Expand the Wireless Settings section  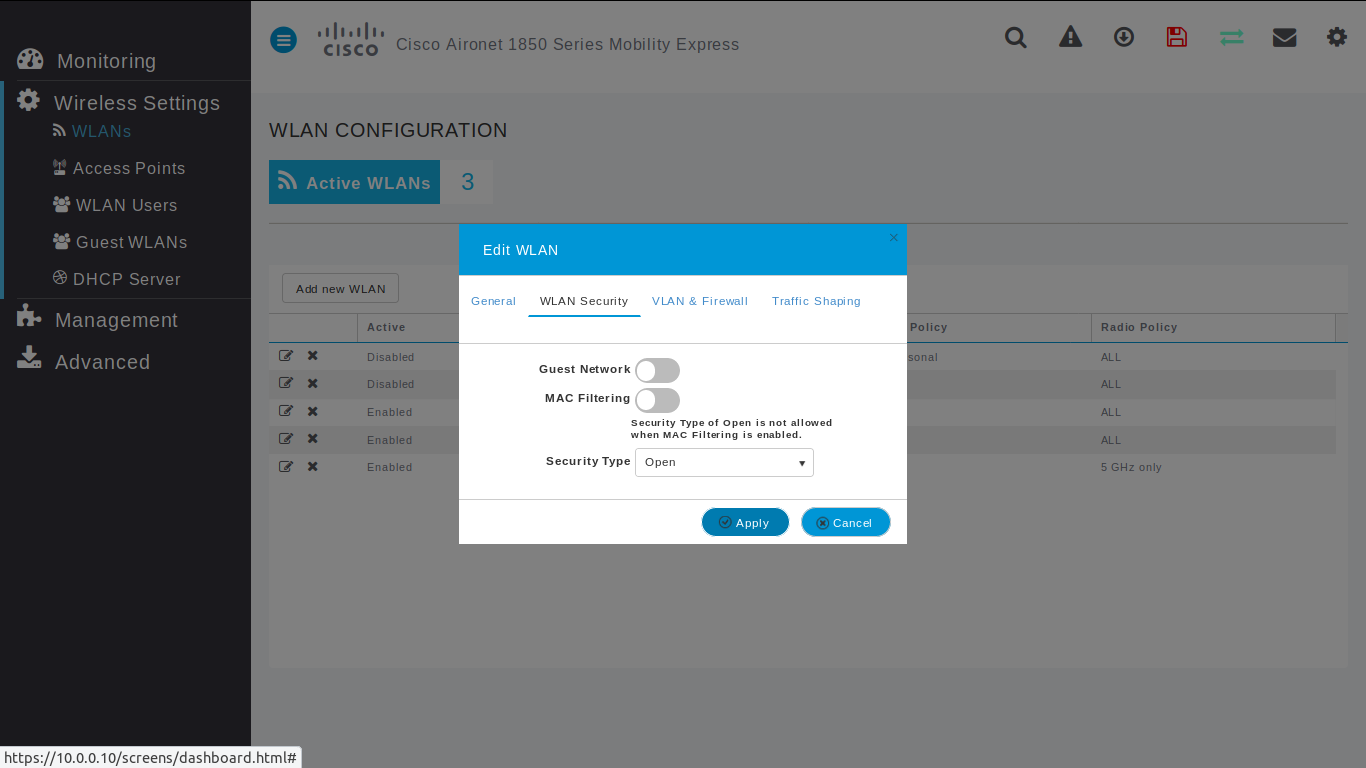136,103
